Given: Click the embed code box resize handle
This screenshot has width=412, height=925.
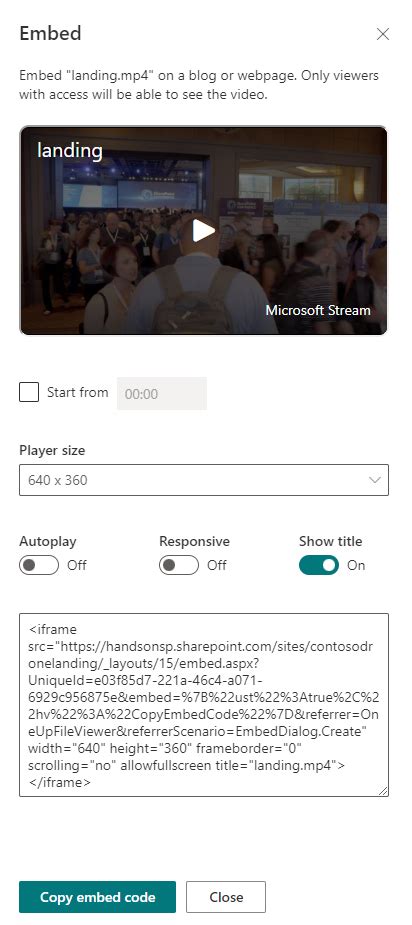Looking at the screenshot, I should [384, 792].
